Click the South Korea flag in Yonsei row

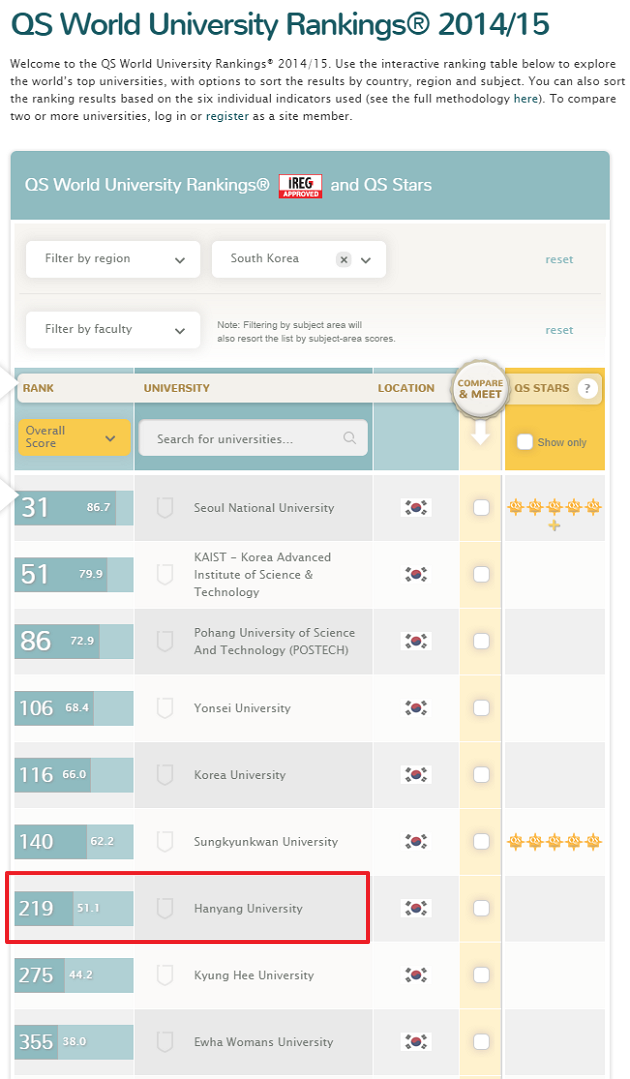click(x=416, y=708)
